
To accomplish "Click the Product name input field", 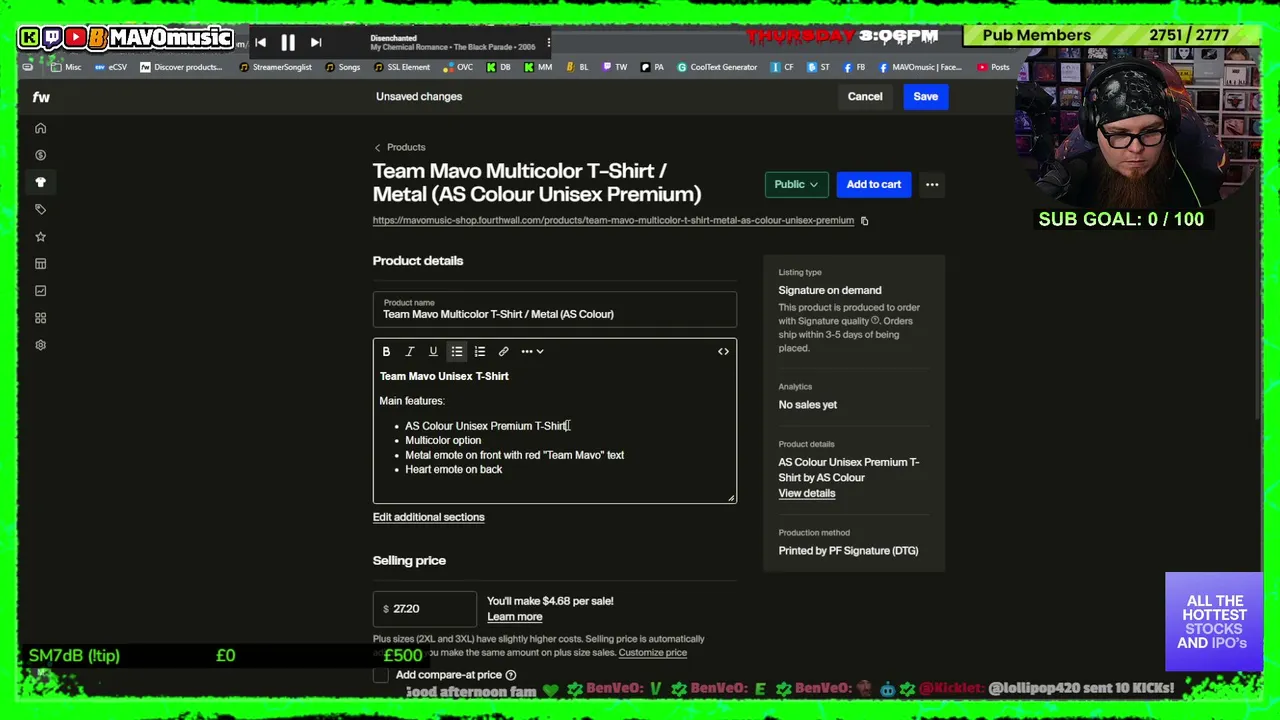I will 555,310.
